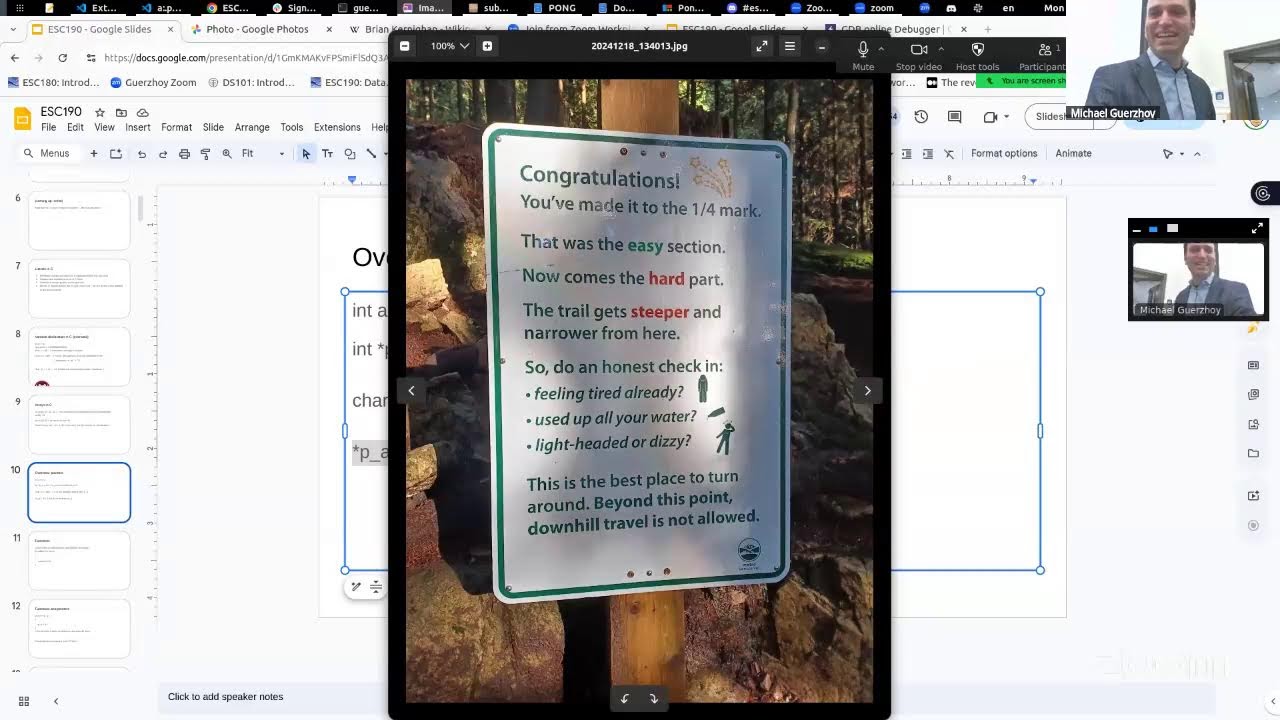The height and width of the screenshot is (720, 1280).
Task: Select the Shape tool
Action: coord(350,154)
